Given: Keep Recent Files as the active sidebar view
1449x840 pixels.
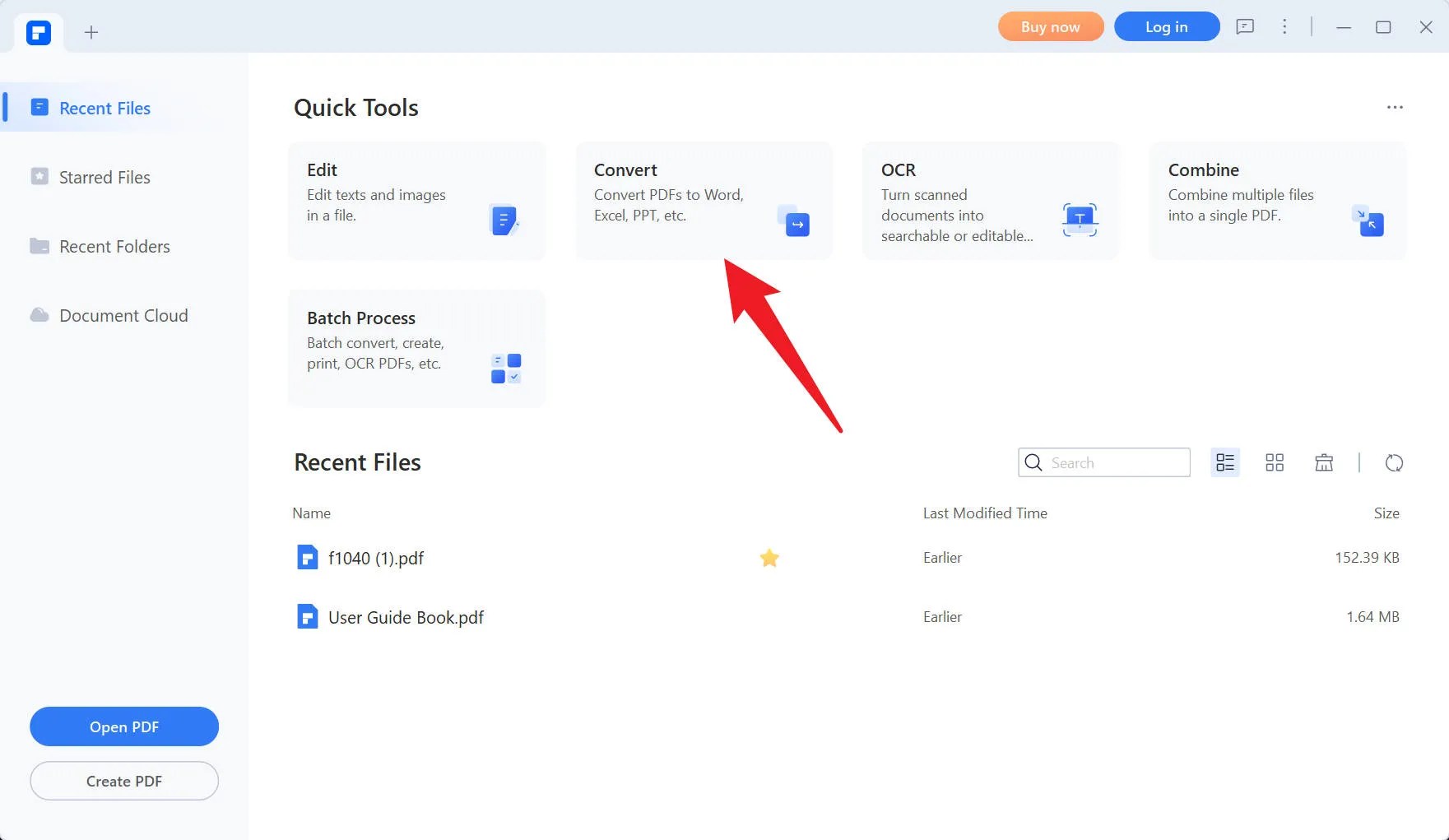Looking at the screenshot, I should pos(104,108).
